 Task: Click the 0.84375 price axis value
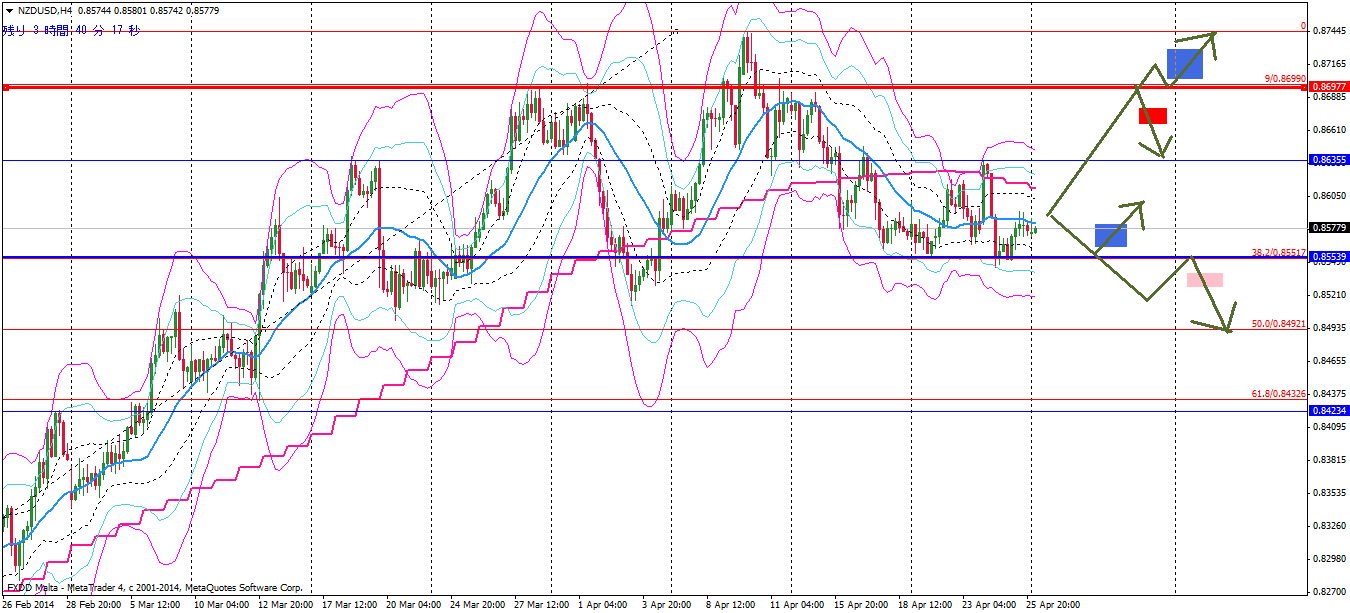coord(1329,394)
